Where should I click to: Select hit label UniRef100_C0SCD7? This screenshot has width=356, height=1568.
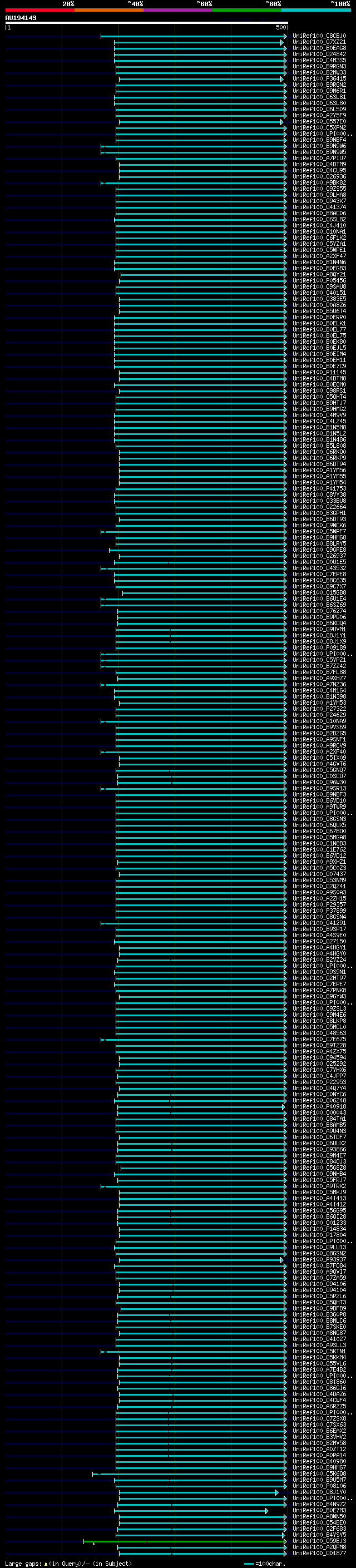click(x=319, y=776)
